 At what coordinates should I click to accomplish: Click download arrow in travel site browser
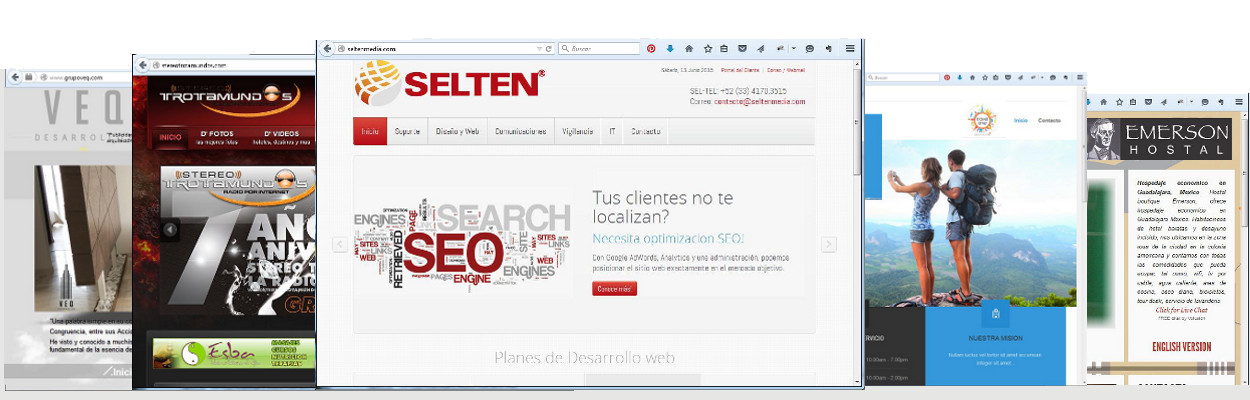tap(960, 77)
